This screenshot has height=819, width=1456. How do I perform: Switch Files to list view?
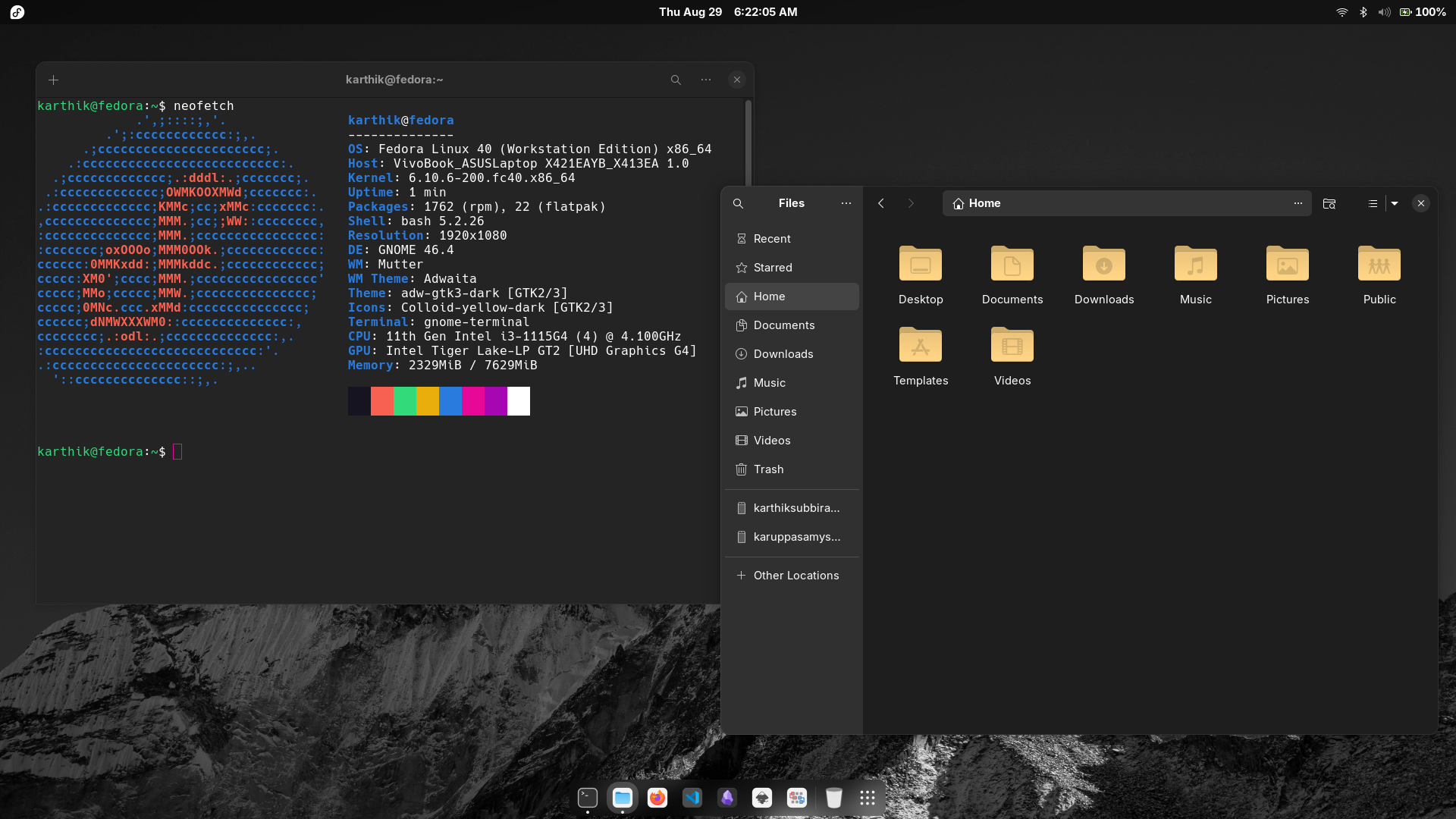point(1373,203)
